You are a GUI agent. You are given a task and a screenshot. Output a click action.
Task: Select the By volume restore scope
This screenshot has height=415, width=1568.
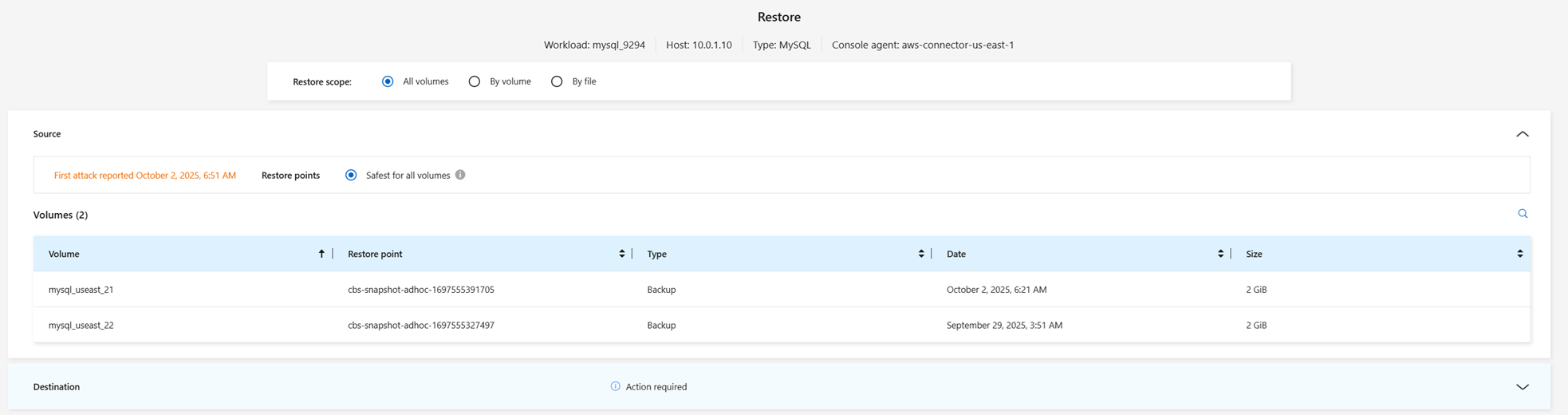(x=475, y=81)
